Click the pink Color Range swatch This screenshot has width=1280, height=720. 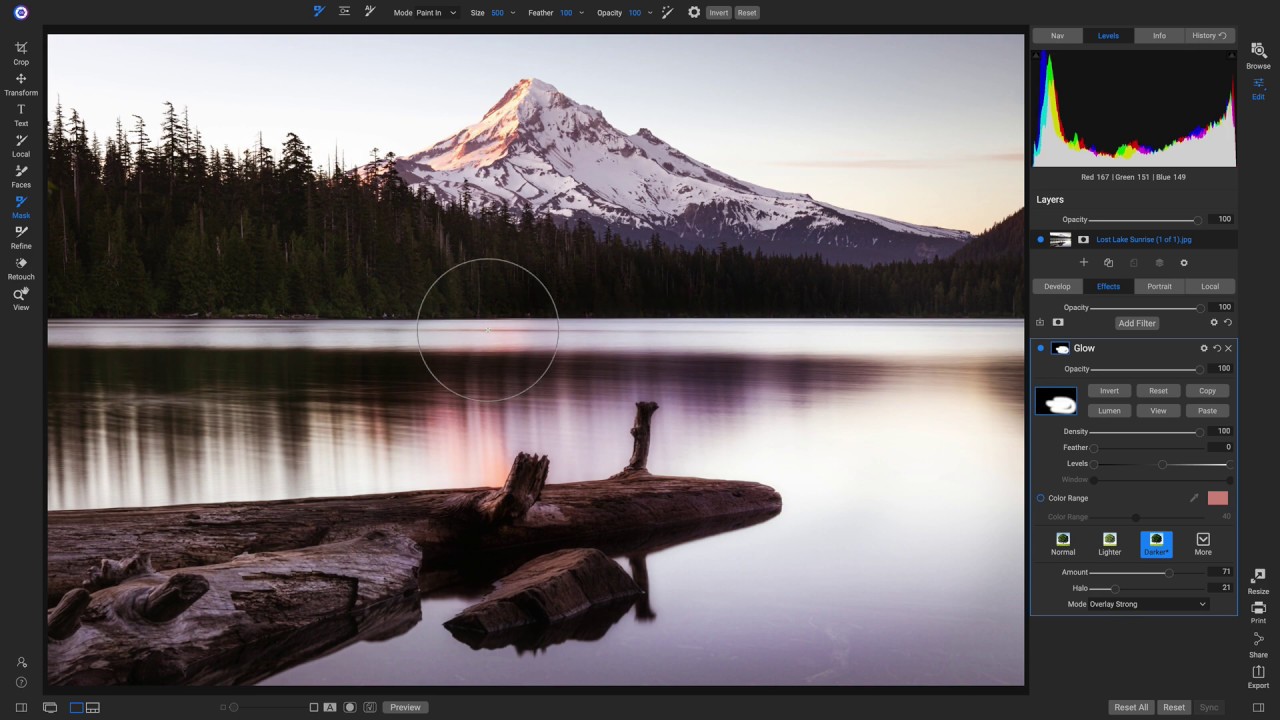point(1217,498)
